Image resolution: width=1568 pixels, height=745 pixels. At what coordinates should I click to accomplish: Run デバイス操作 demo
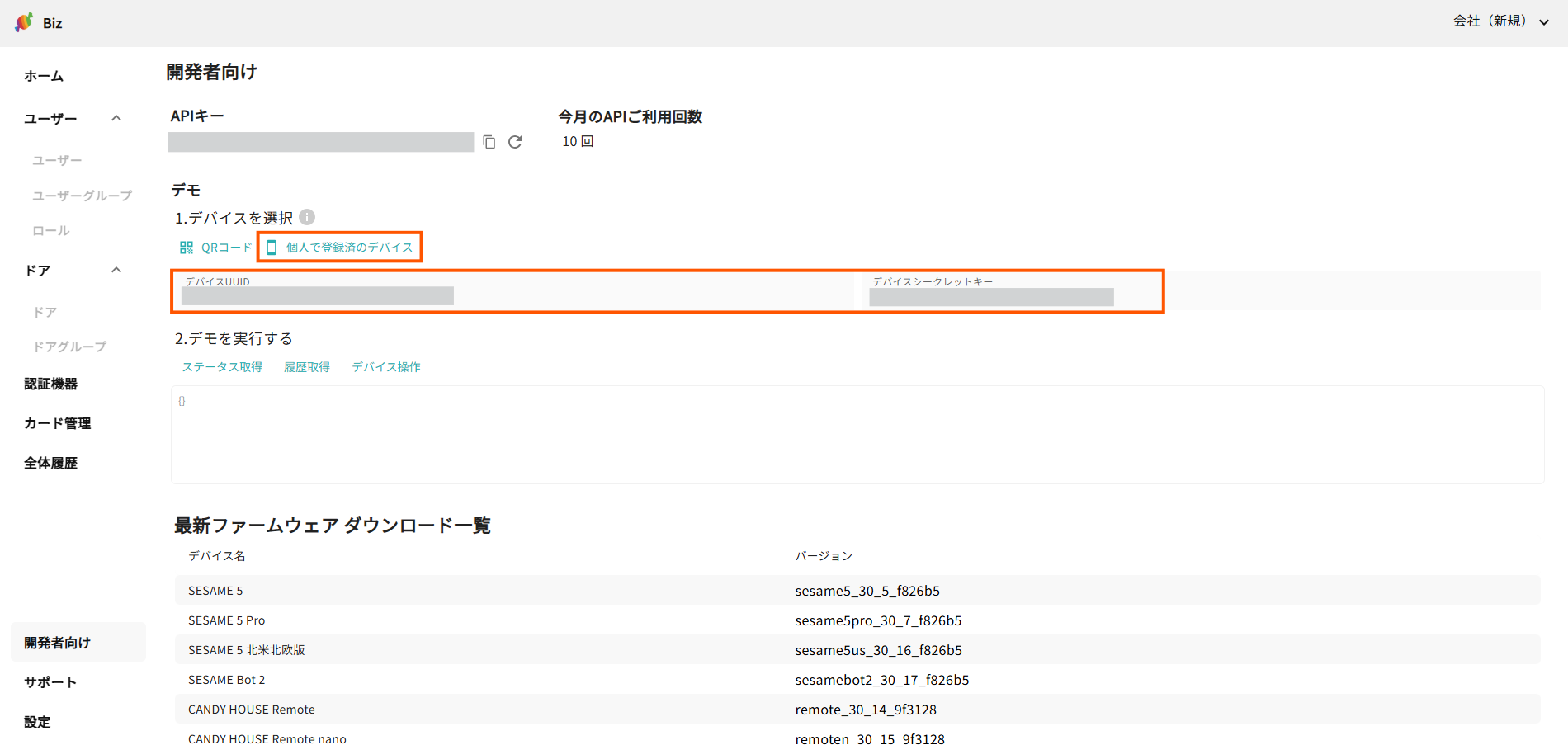pos(386,367)
